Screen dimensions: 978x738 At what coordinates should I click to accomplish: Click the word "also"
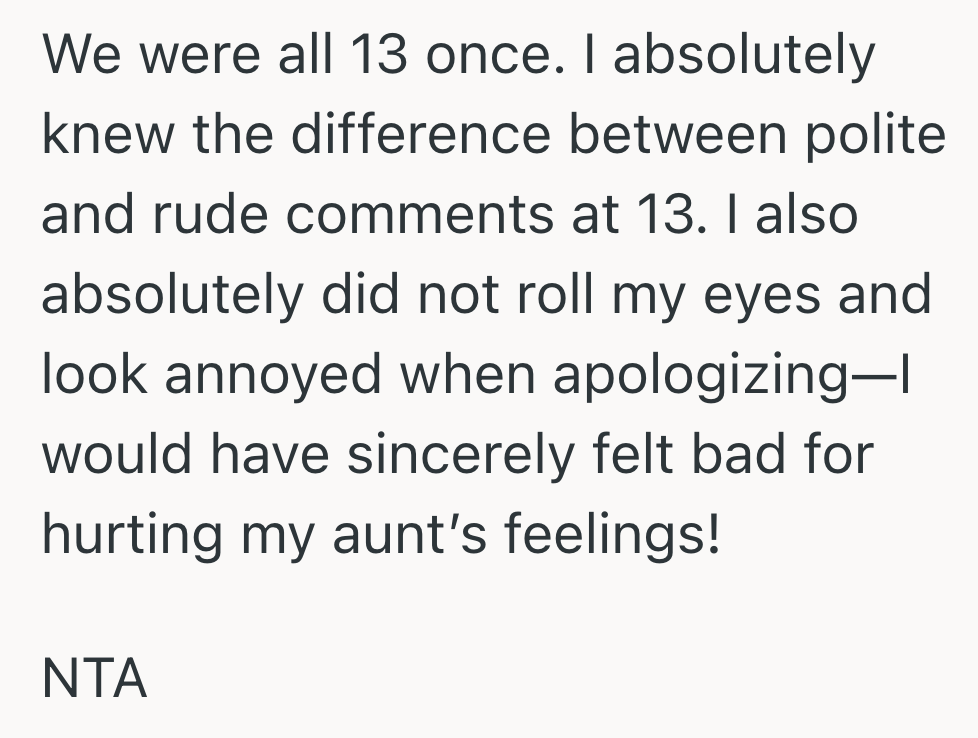tap(806, 214)
